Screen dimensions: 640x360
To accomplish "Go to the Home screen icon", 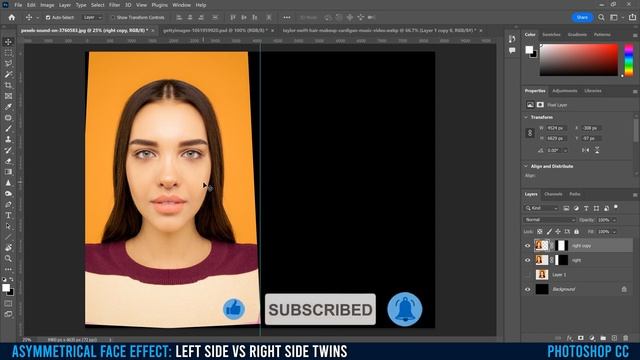I will click(x=11, y=18).
